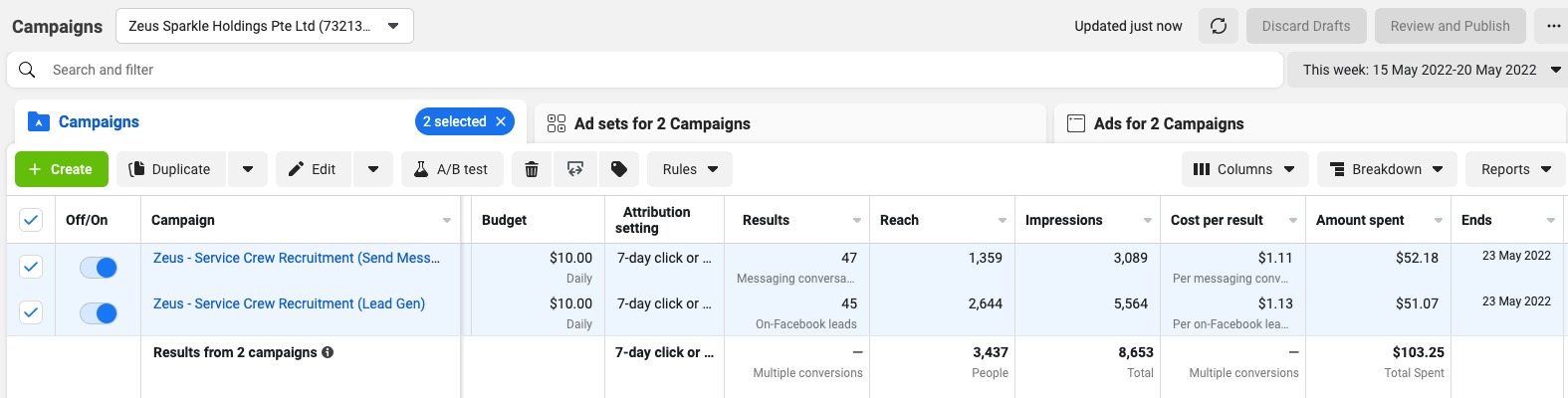
Task: Click the green Create button
Action: tap(61, 169)
